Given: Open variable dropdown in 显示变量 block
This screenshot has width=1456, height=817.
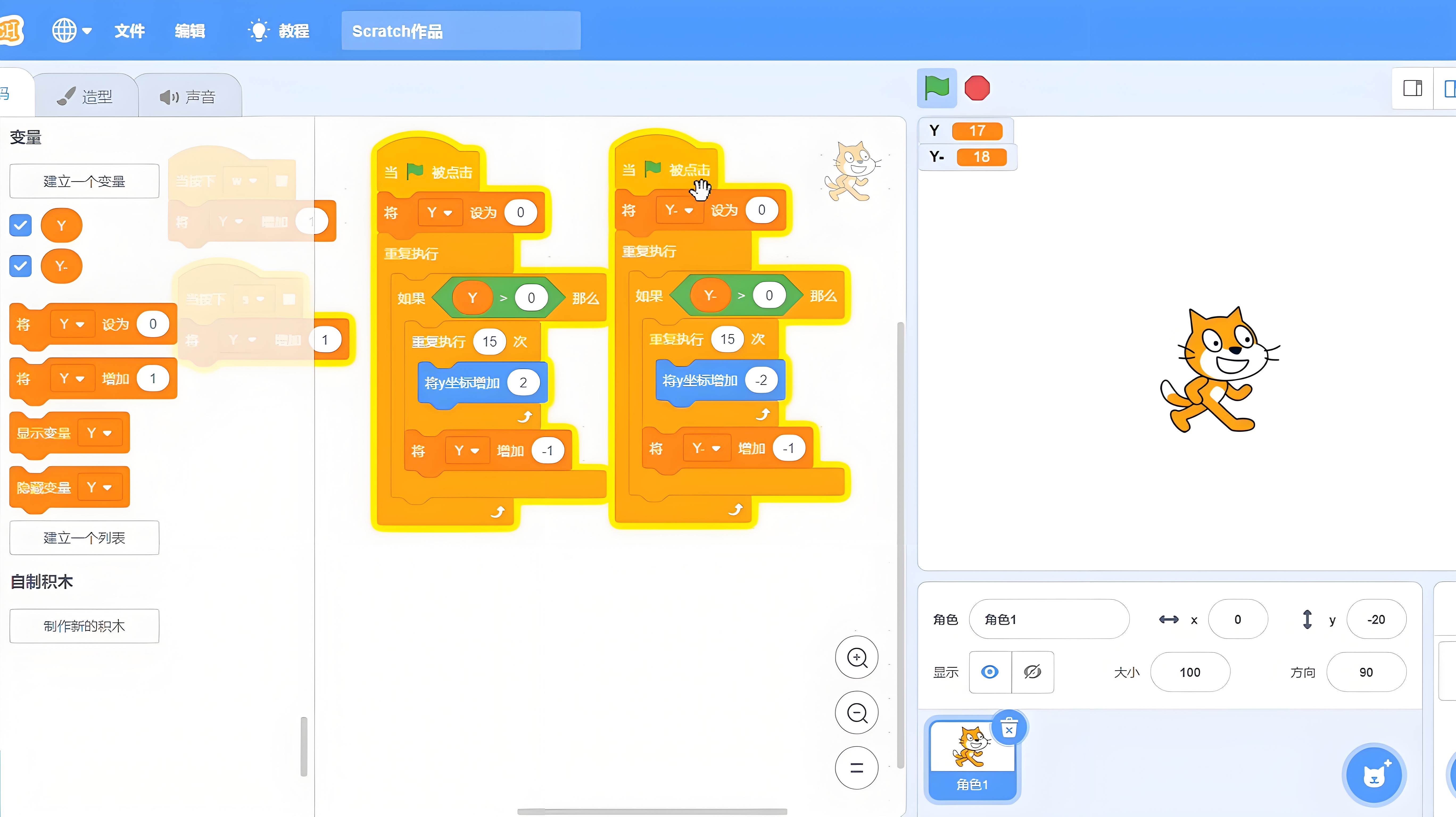Looking at the screenshot, I should point(100,433).
